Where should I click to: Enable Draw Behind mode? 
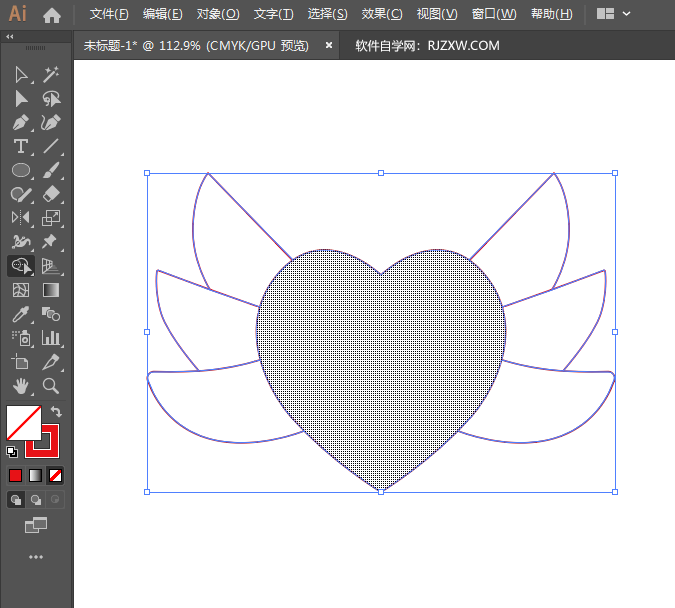[x=36, y=500]
